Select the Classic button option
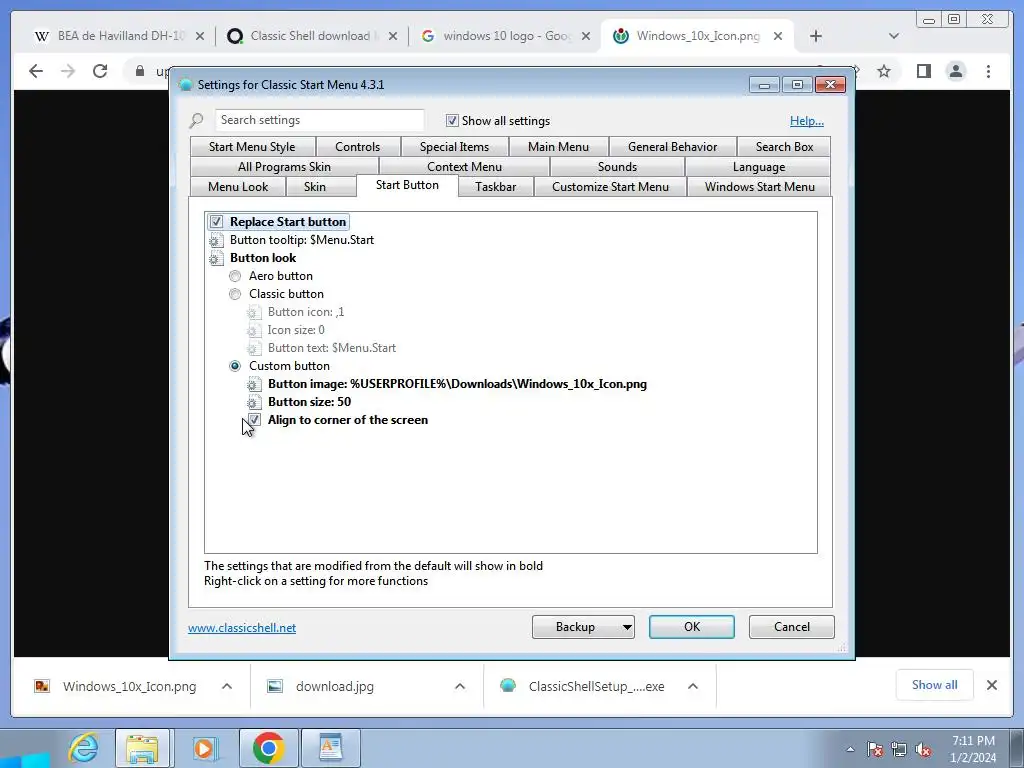 [235, 295]
